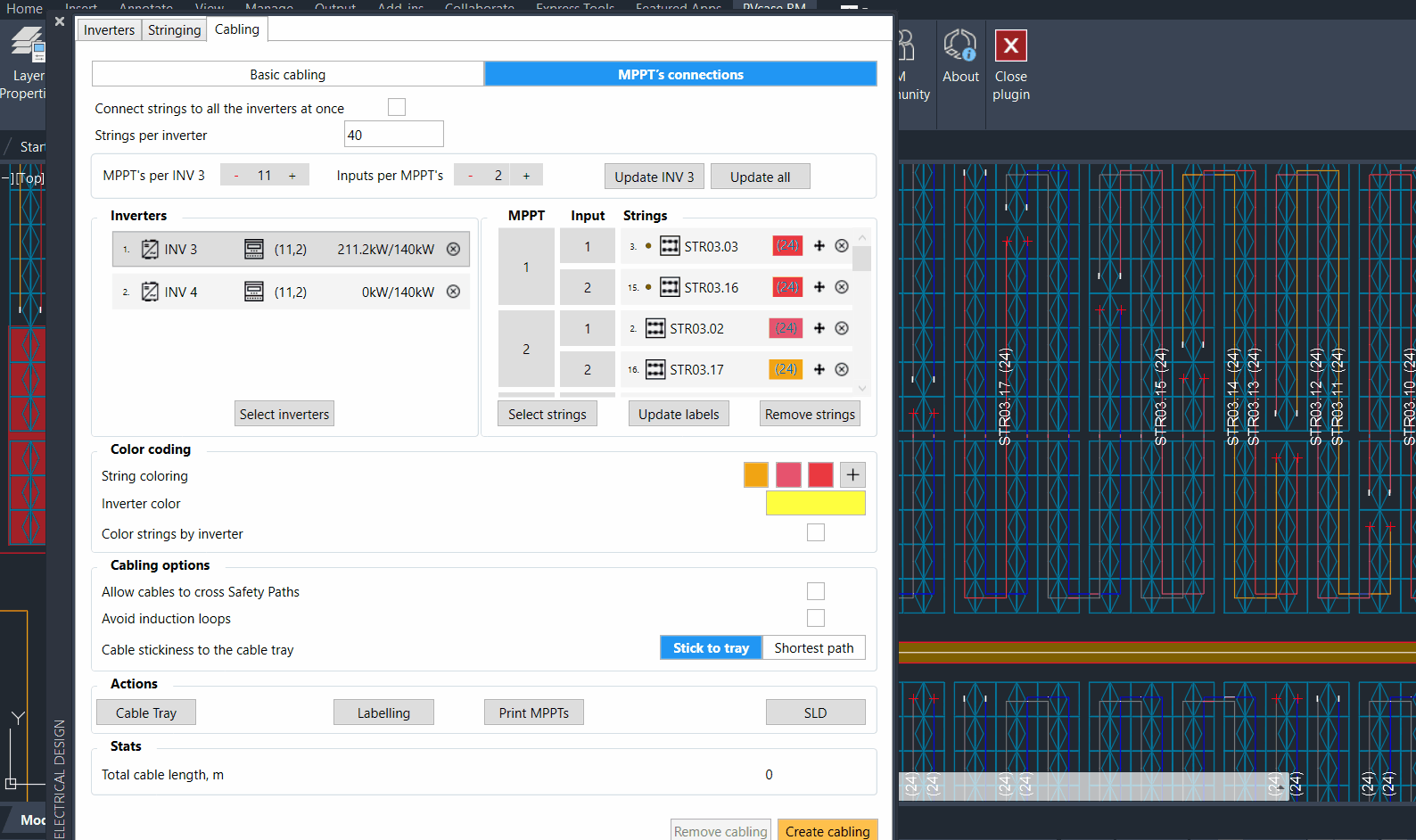Remove INV 3 using its circled X icon
Screen dimensions: 1416x840
(453, 250)
